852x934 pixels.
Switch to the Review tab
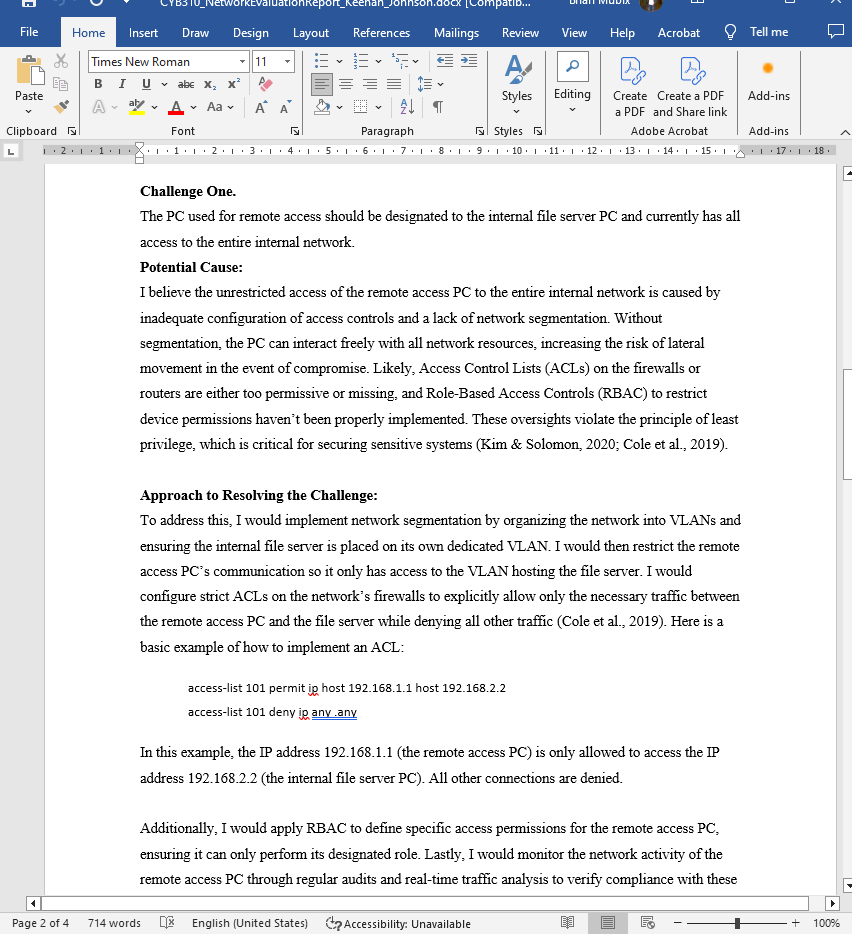520,33
